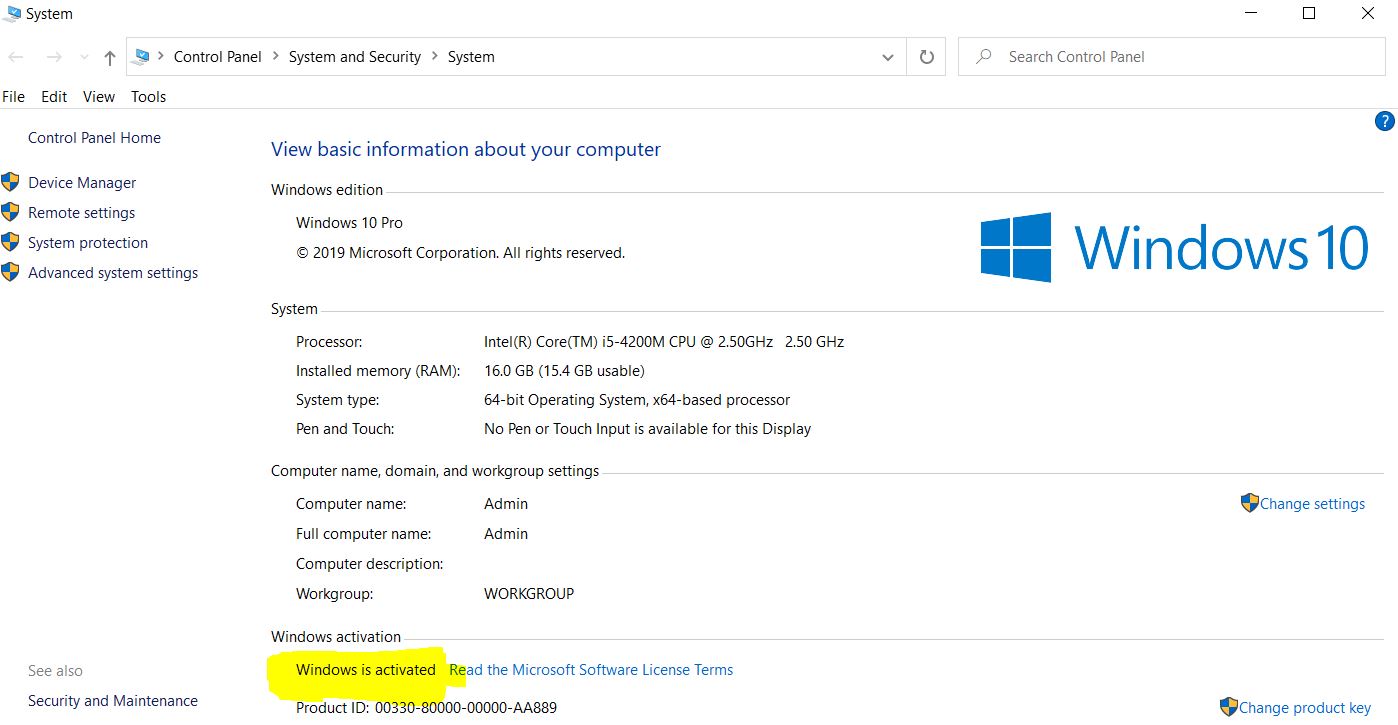Click the computer icon in the address bar
1398x725 pixels.
click(142, 57)
